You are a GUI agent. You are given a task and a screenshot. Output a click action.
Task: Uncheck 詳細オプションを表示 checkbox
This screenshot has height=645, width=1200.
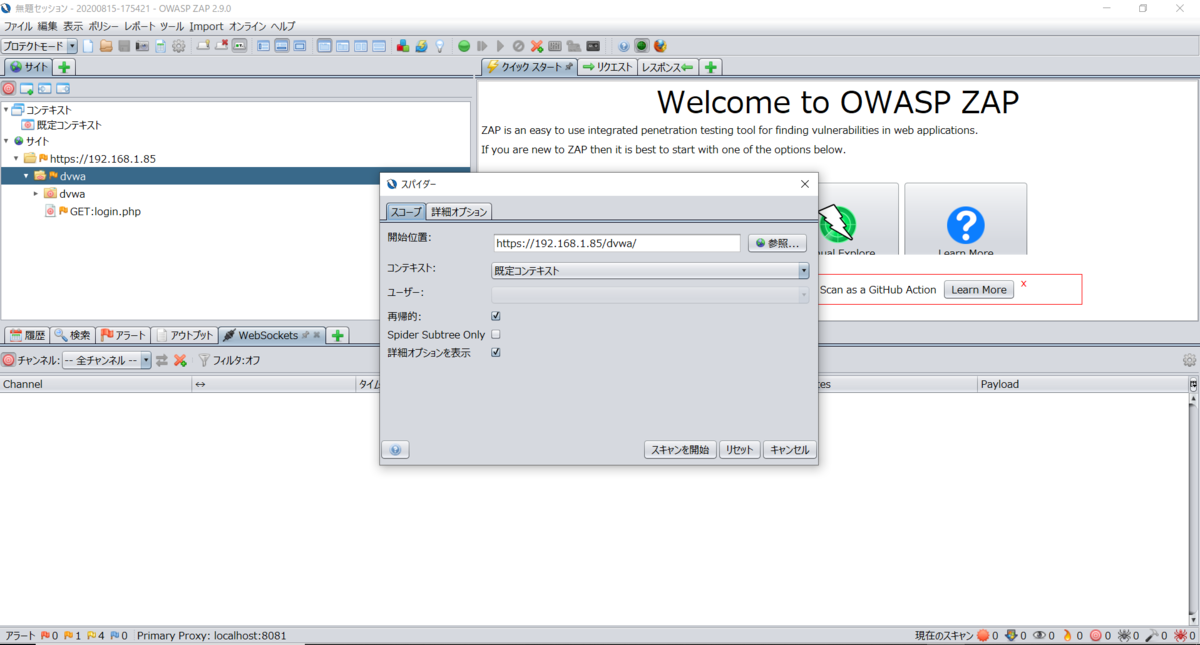[496, 352]
